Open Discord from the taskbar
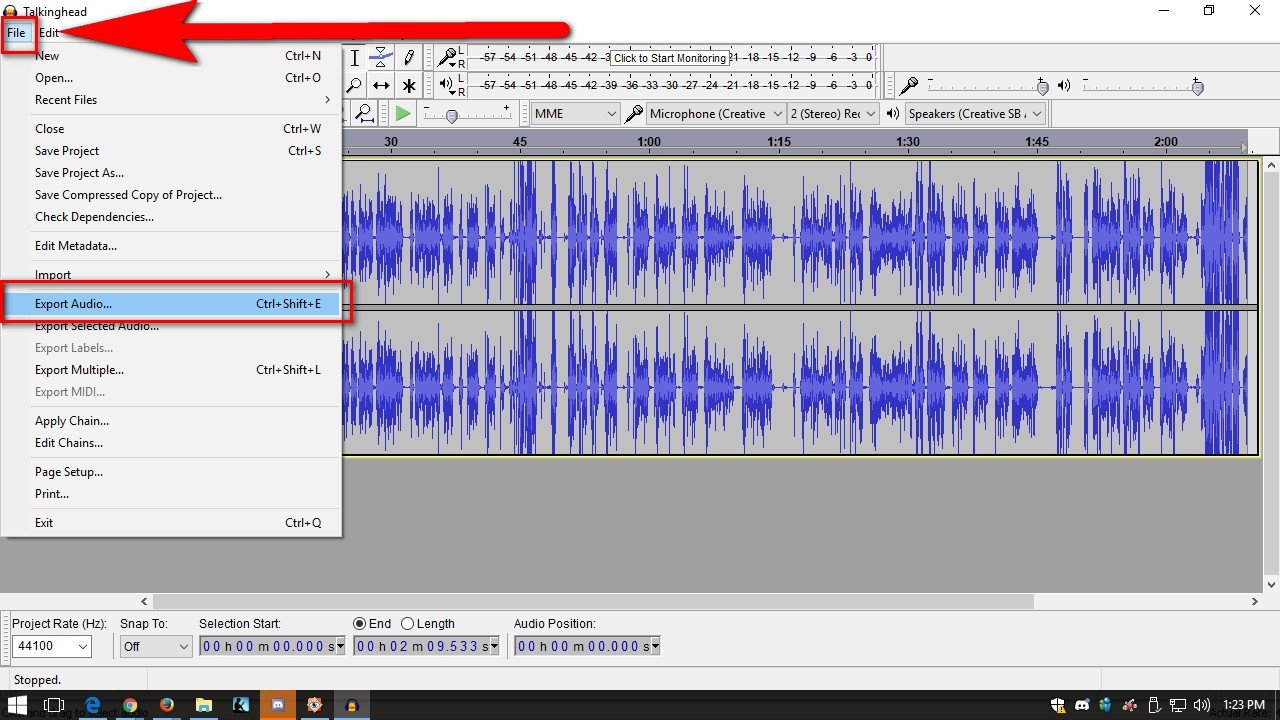1280x720 pixels. [277, 705]
